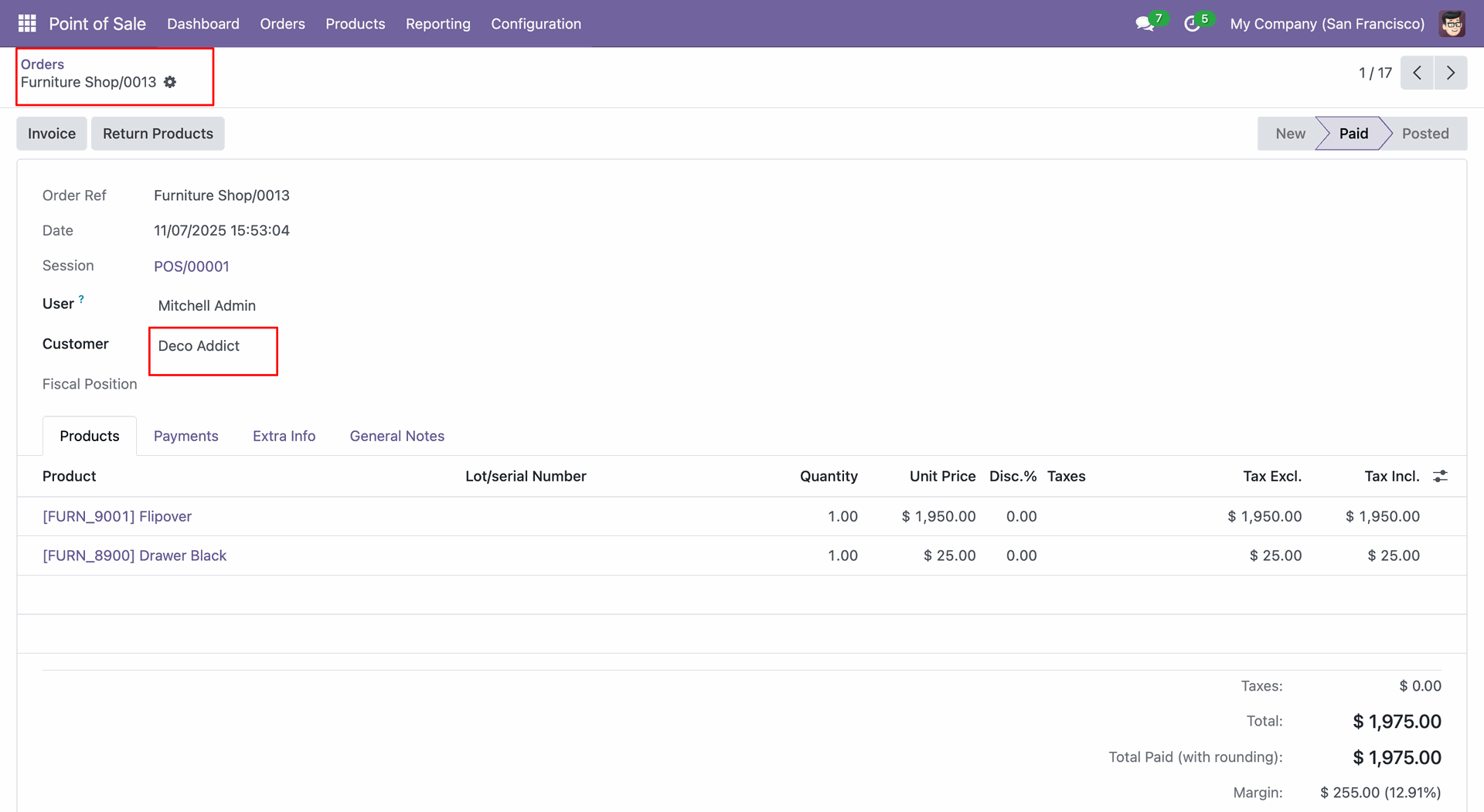The height and width of the screenshot is (812, 1484).
Task: Open column settings adjust icon in table
Action: click(1440, 476)
